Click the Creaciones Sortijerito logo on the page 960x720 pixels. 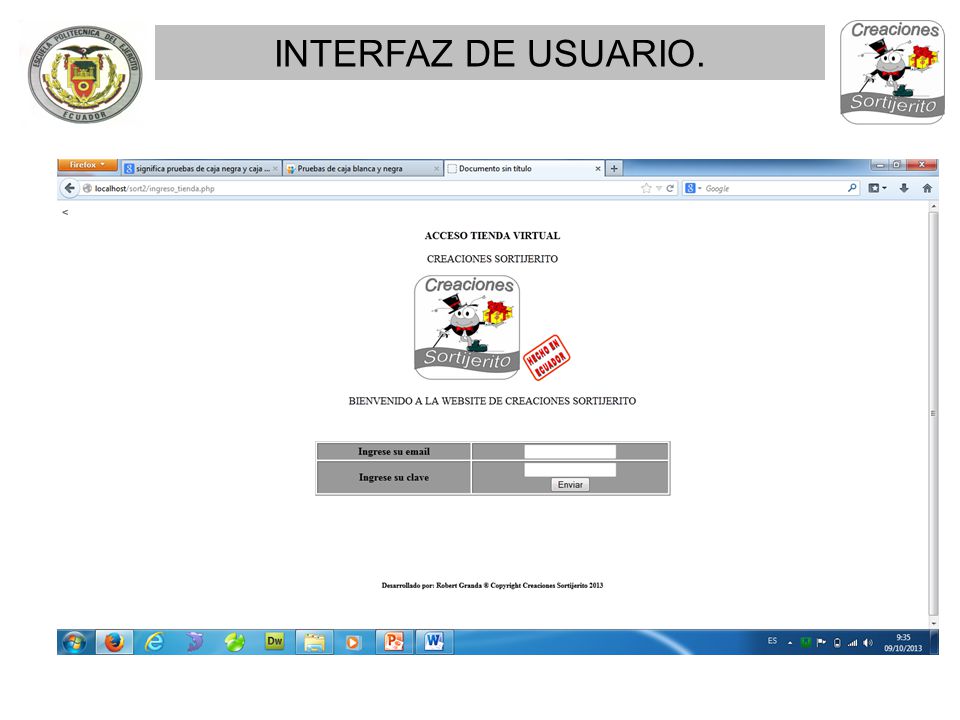click(467, 327)
